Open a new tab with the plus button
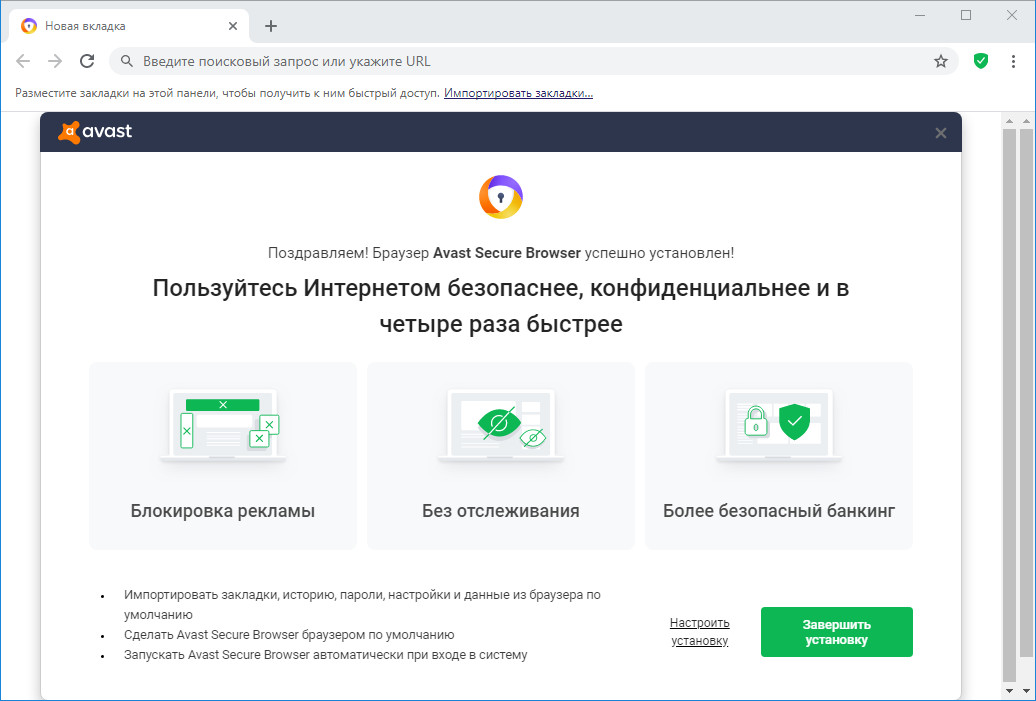Image resolution: width=1036 pixels, height=701 pixels. point(270,26)
